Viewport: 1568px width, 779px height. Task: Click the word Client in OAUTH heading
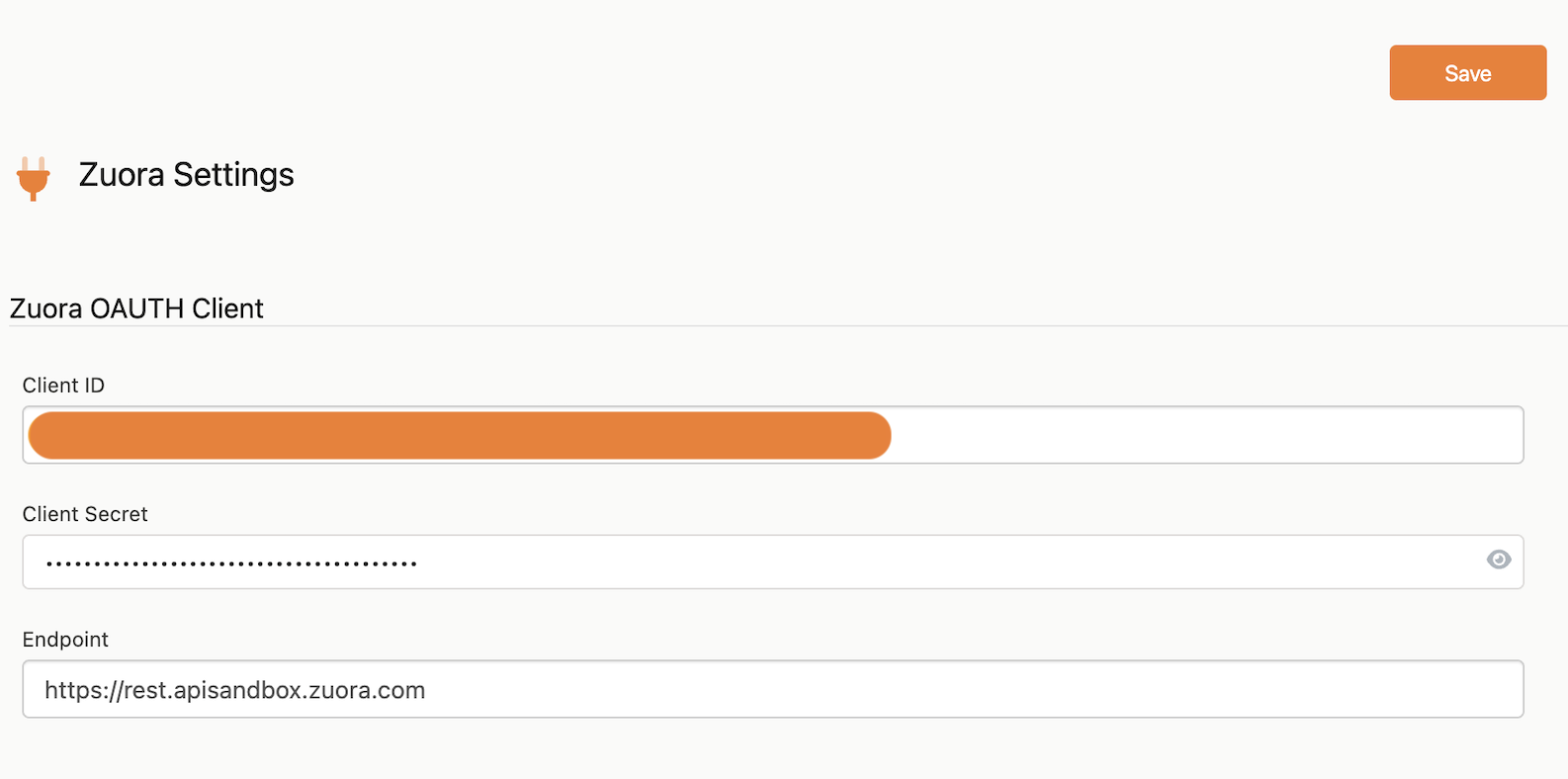(227, 308)
